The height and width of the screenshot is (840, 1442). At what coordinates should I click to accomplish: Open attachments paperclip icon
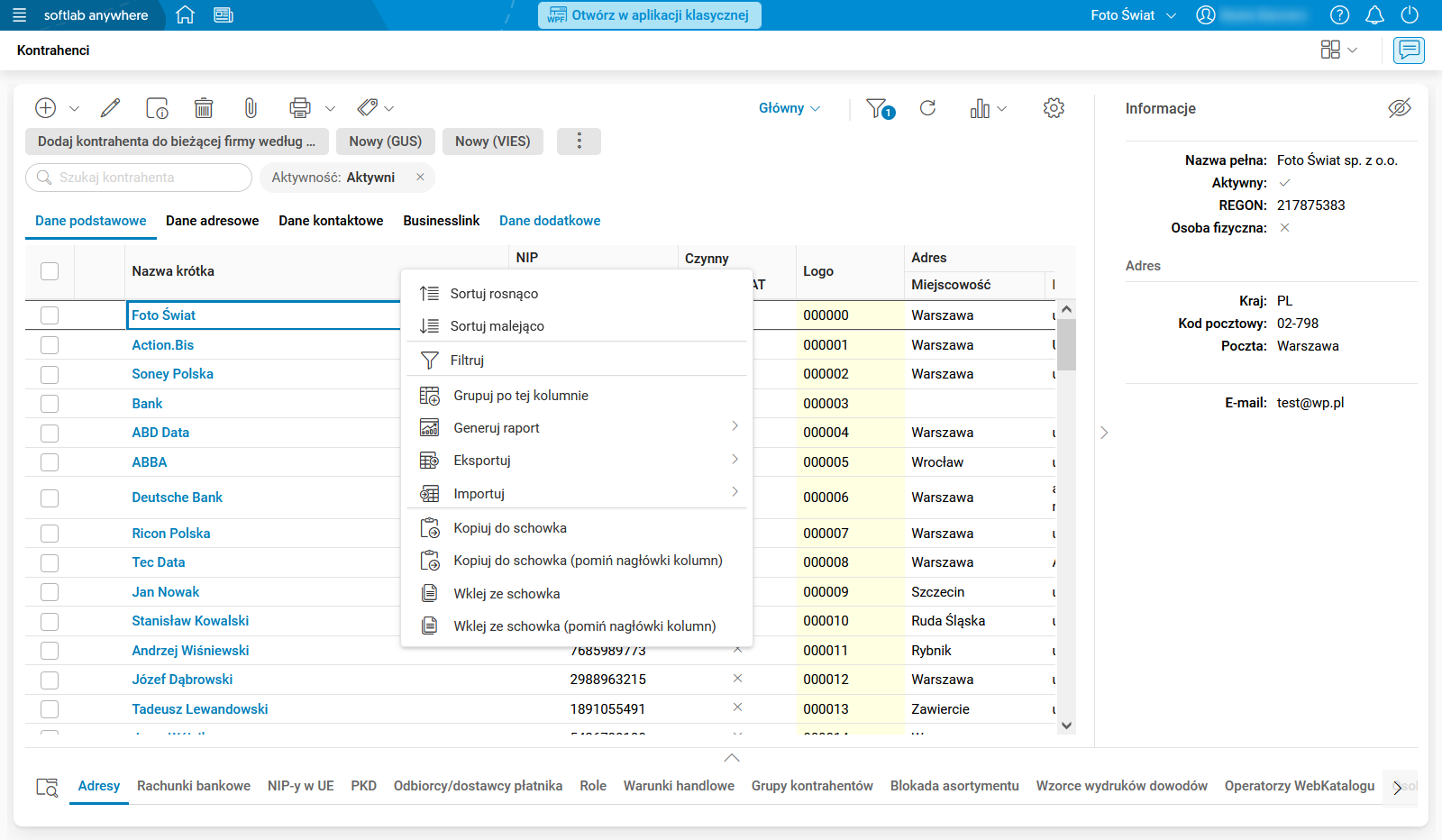[x=251, y=108]
